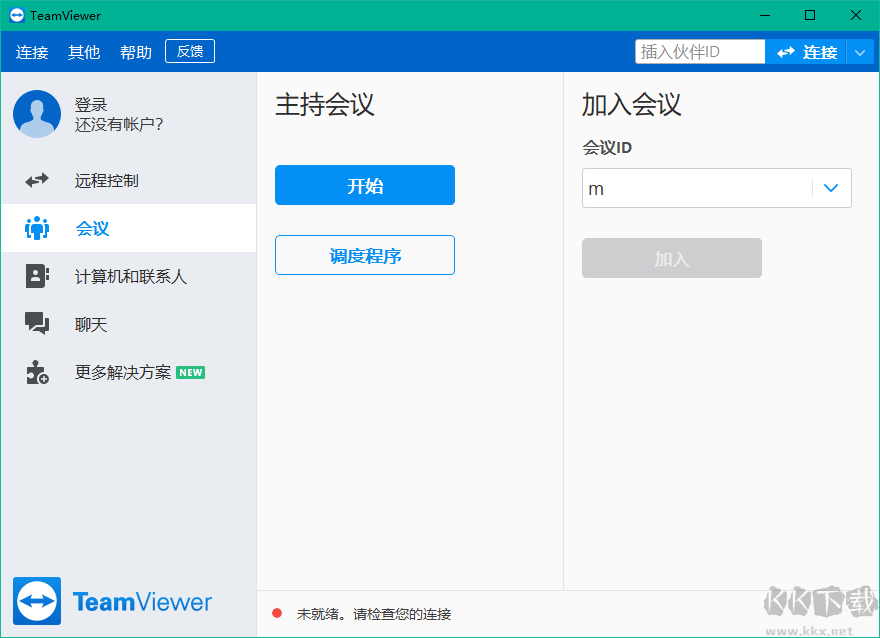
Task: Open the 调度程序 (Scheduler)
Action: [364, 255]
